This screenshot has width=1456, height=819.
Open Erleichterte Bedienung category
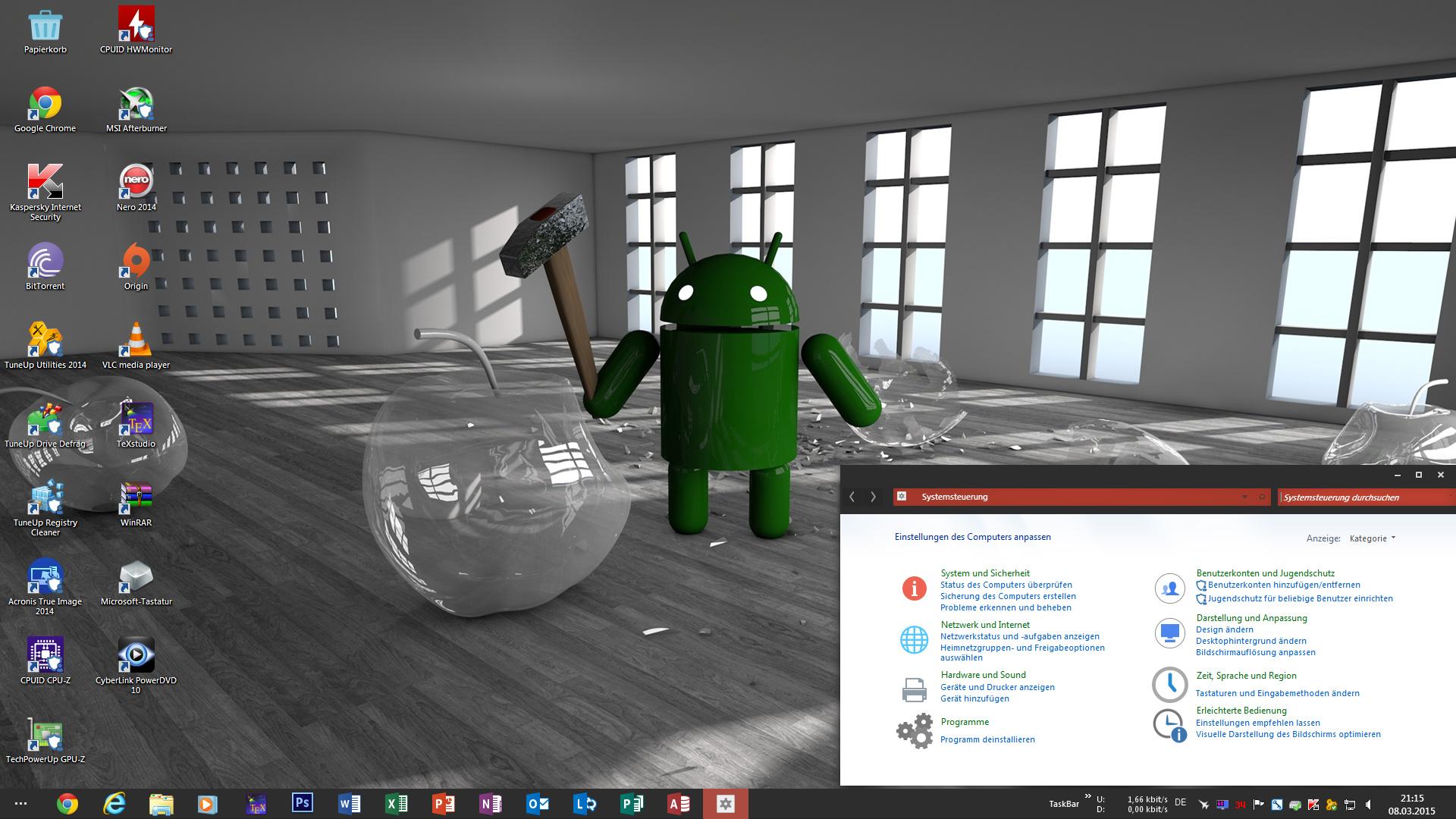(1241, 711)
